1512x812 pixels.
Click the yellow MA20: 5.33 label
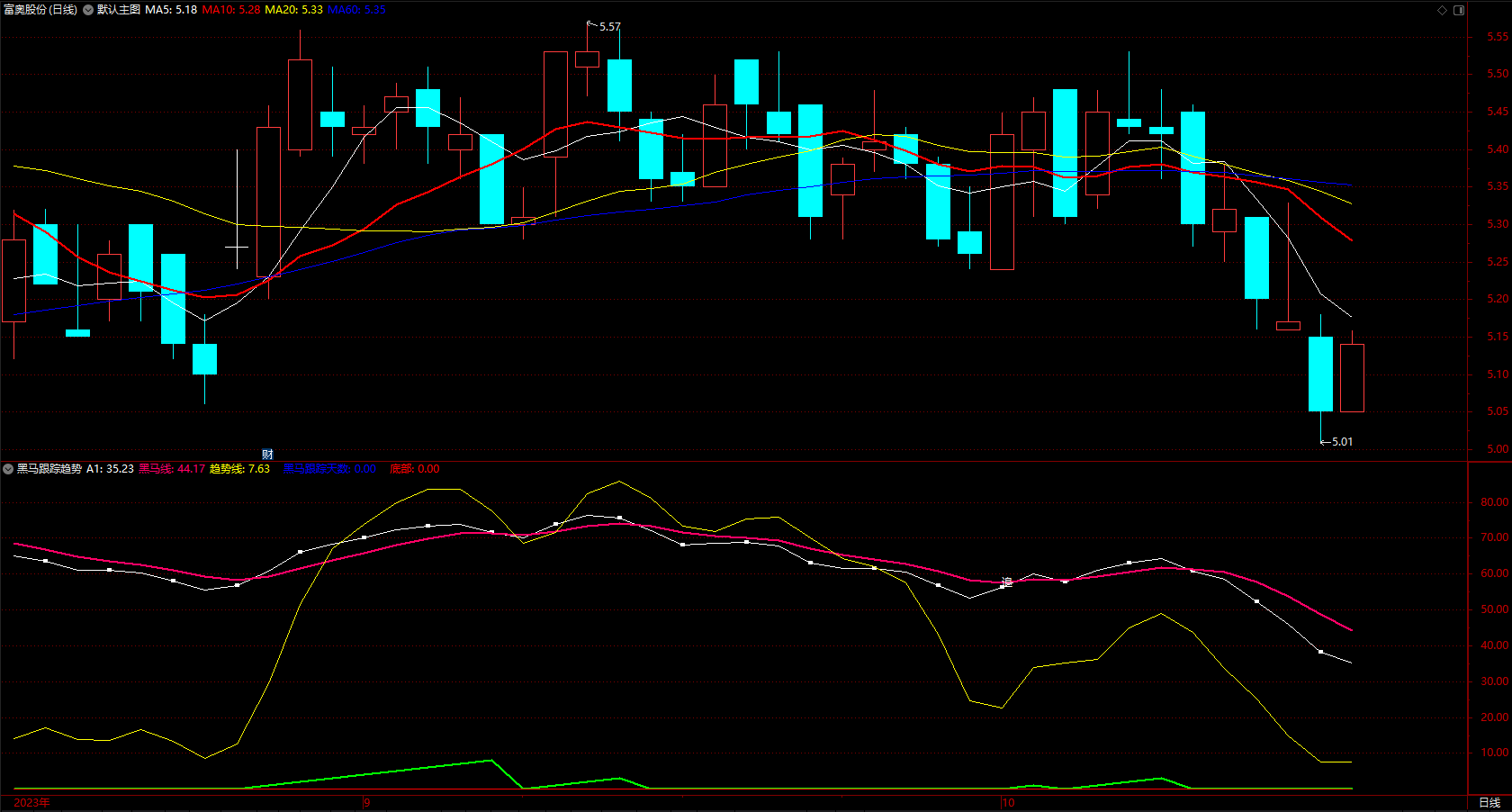click(x=293, y=10)
